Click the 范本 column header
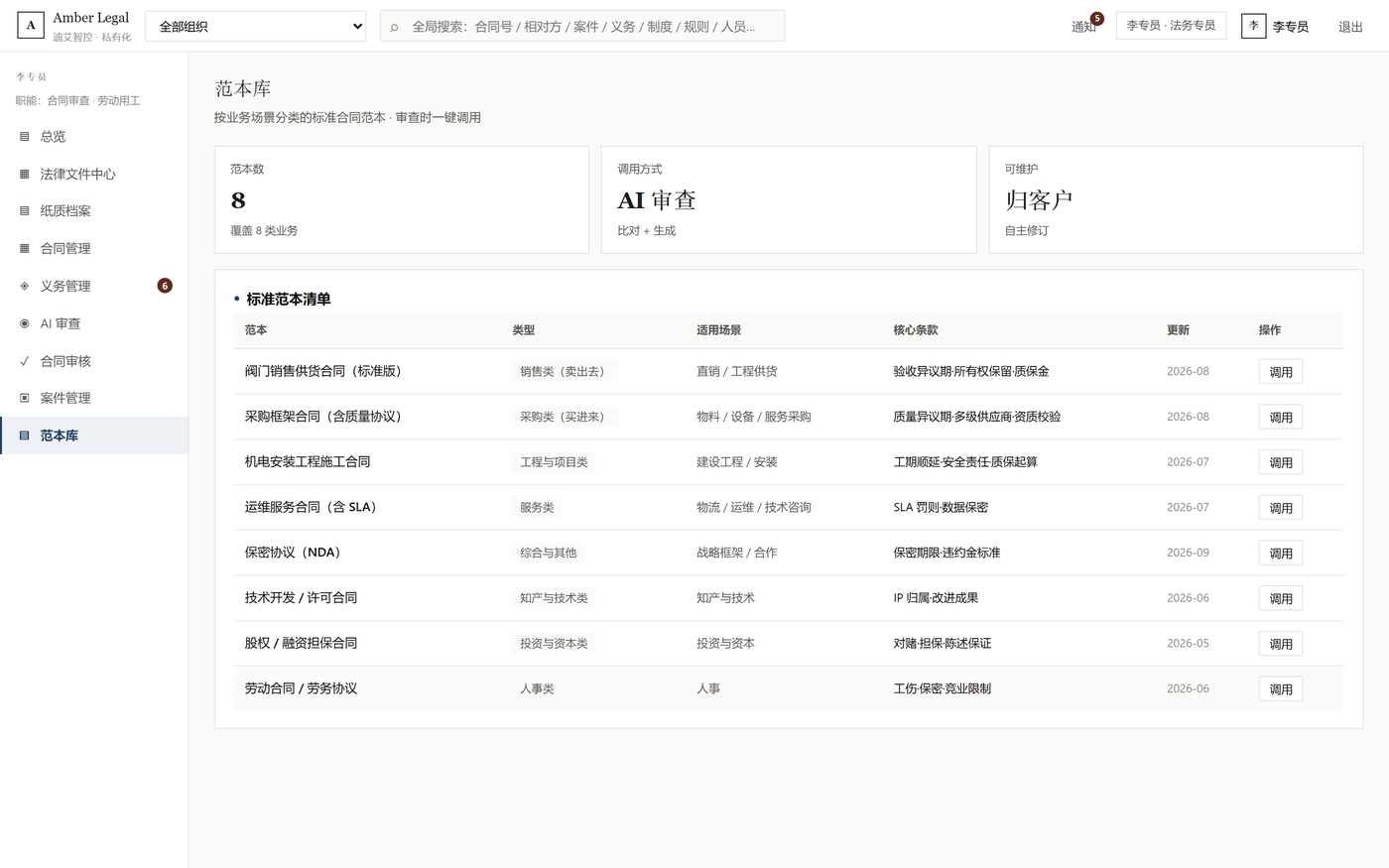This screenshot has width=1389, height=868. tap(256, 330)
